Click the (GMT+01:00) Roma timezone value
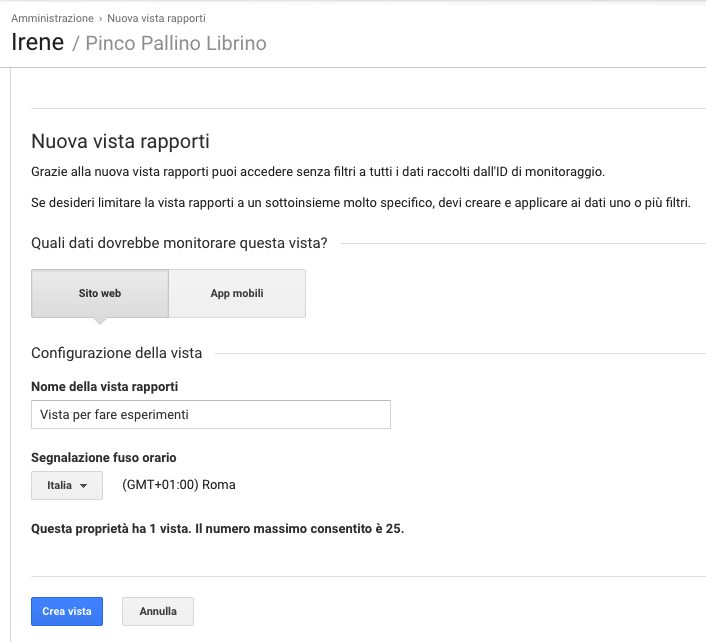The width and height of the screenshot is (706, 642). tap(179, 485)
